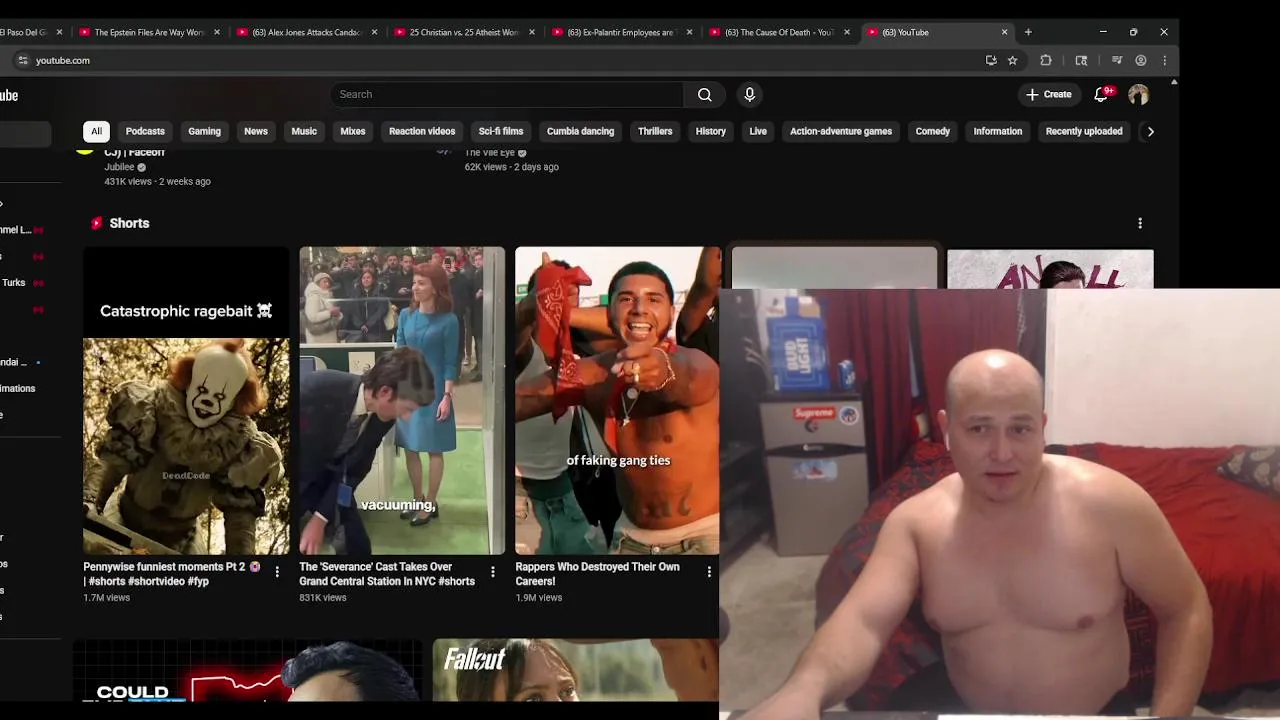Open the Fallout video thumbnail
The height and width of the screenshot is (720, 1280).
coord(576,670)
